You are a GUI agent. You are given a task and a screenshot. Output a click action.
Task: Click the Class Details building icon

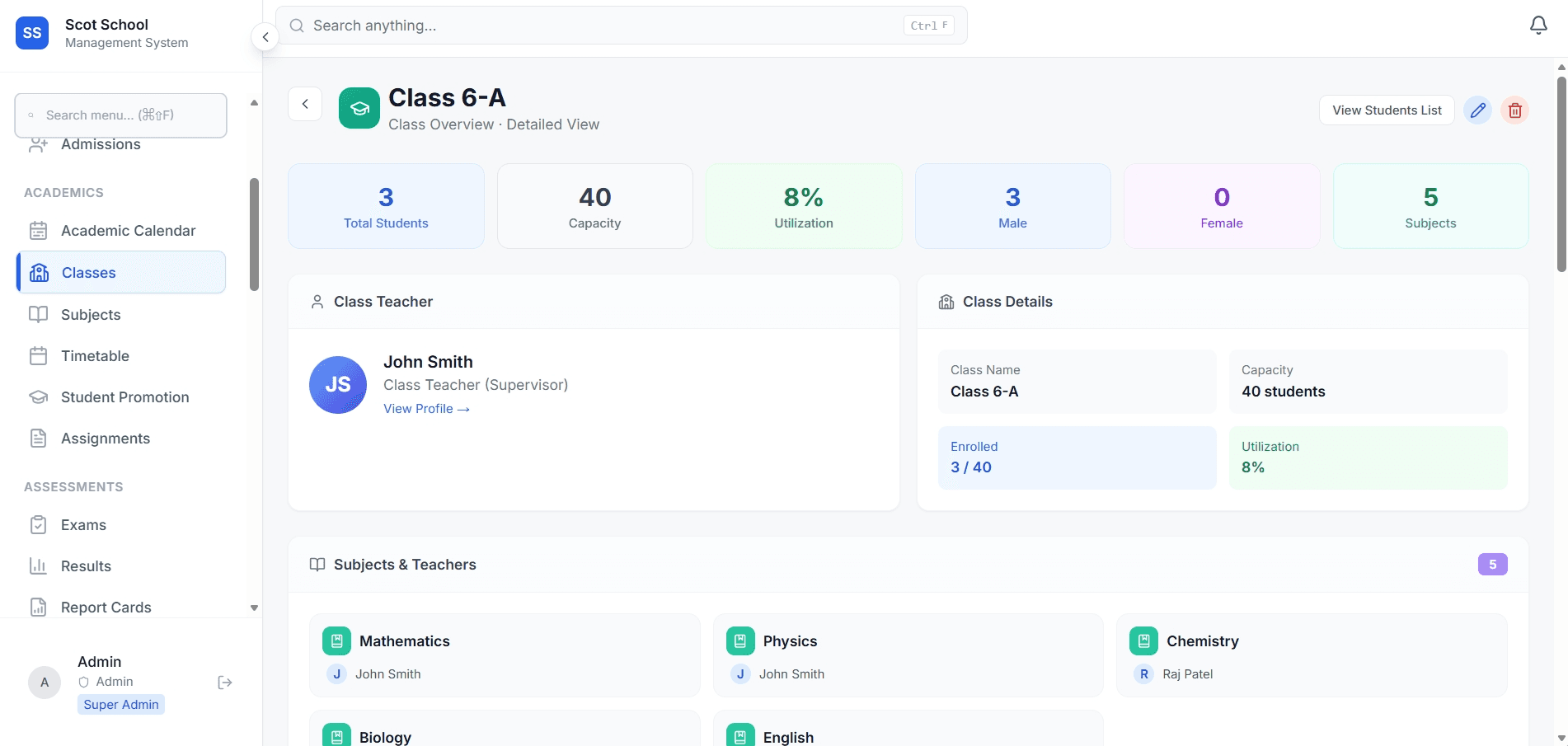946,302
